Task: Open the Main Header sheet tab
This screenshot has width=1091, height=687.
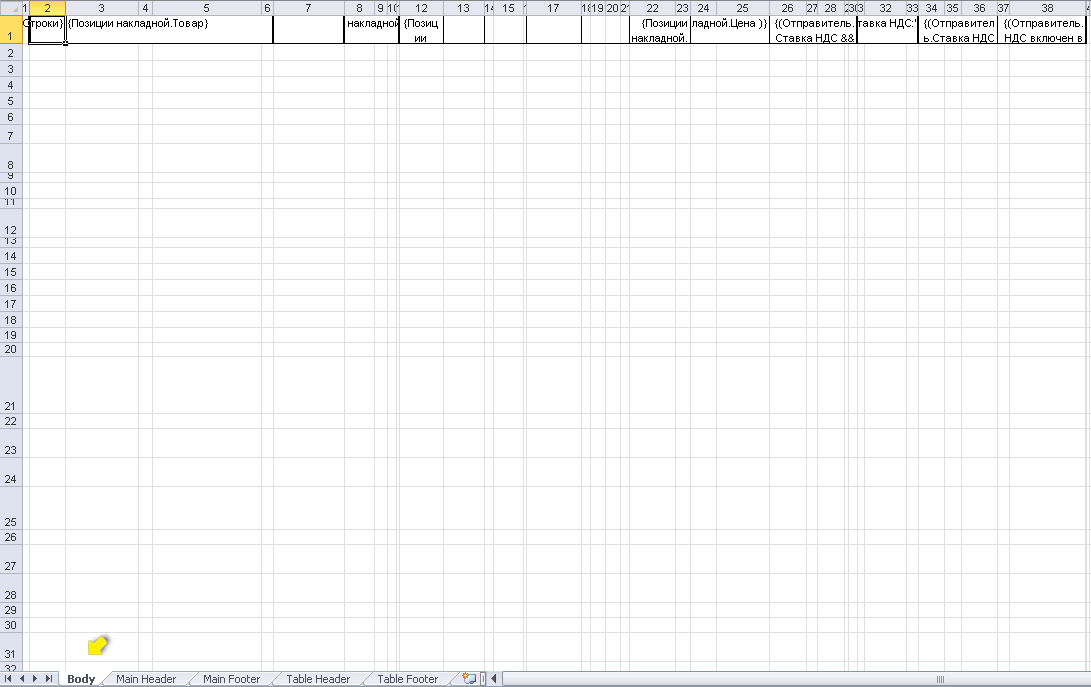Action: coord(146,679)
